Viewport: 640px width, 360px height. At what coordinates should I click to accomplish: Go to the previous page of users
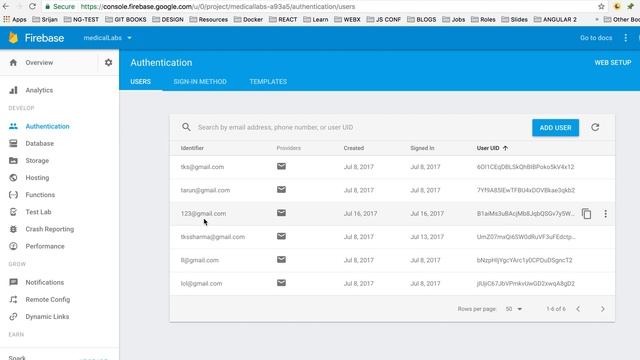point(578,309)
